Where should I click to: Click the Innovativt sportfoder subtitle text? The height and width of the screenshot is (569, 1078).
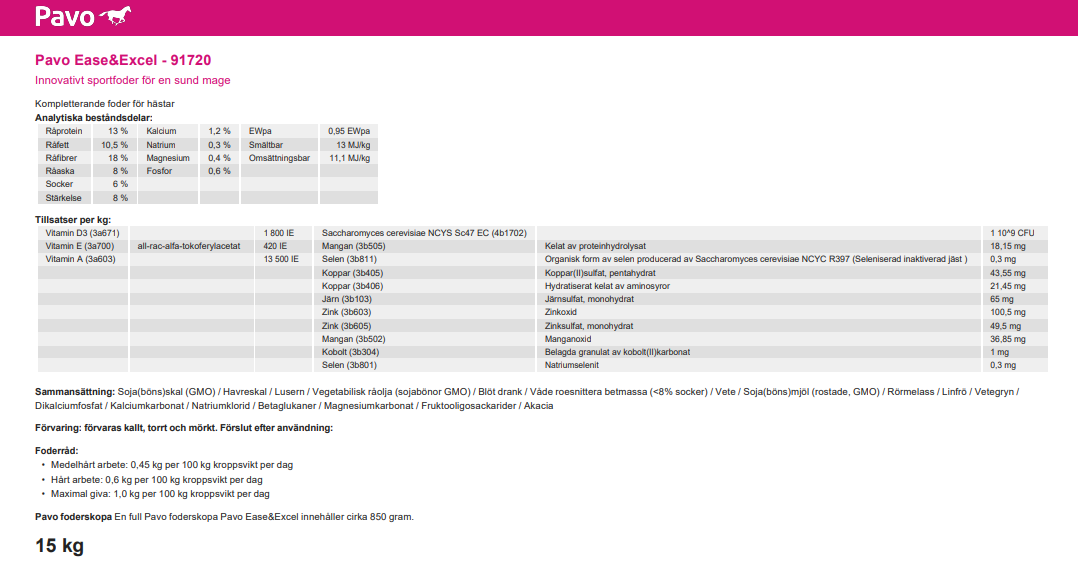tap(133, 80)
